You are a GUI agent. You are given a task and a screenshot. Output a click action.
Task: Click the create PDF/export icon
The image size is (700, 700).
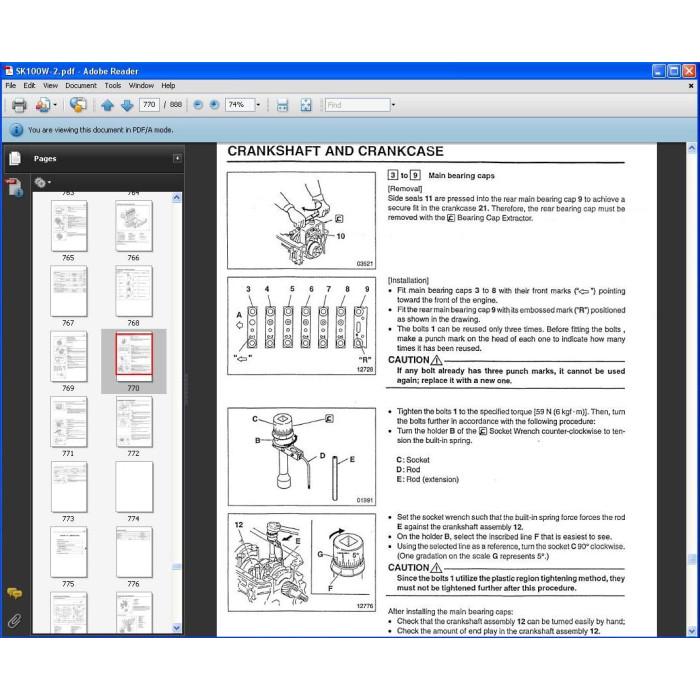[43, 105]
